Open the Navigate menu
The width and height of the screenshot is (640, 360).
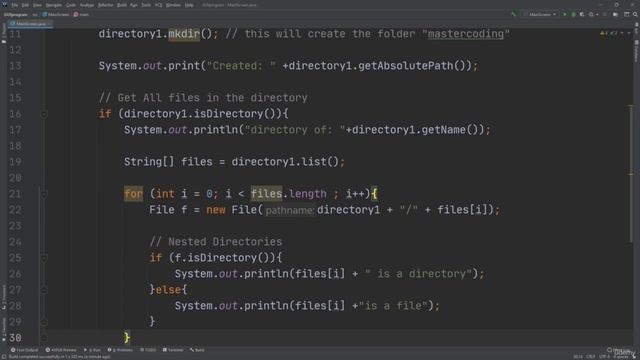click(53, 5)
